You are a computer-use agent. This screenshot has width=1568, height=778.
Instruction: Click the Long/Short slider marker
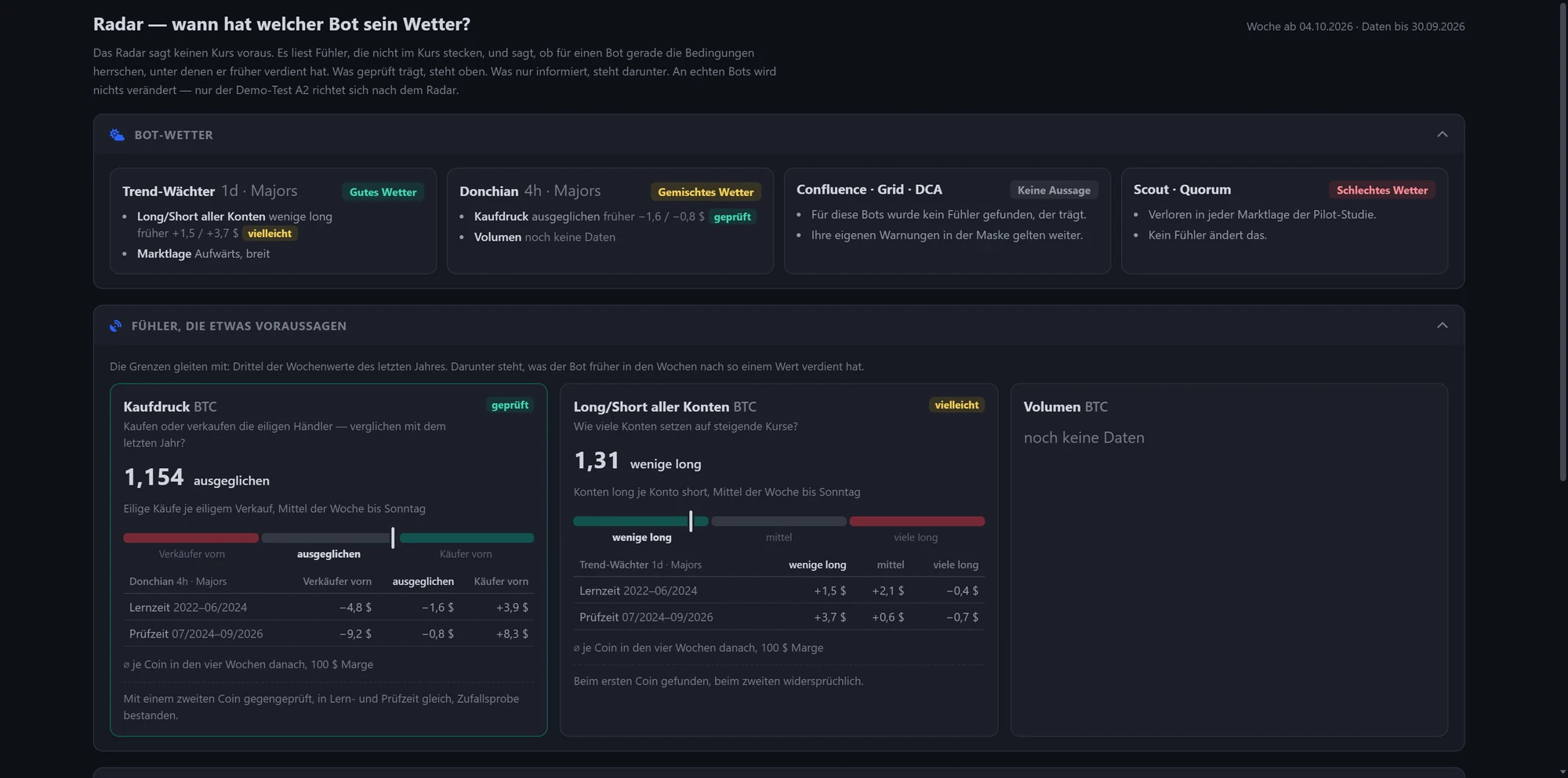691,521
